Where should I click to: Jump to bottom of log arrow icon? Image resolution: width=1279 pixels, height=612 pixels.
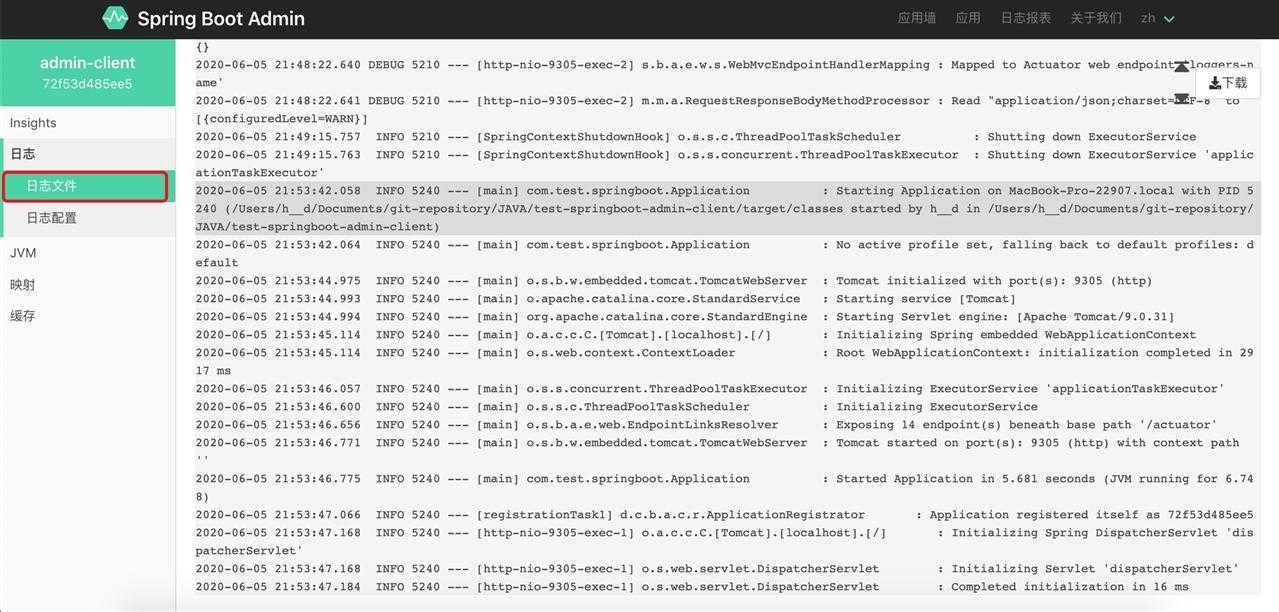pyautogui.click(x=1181, y=99)
